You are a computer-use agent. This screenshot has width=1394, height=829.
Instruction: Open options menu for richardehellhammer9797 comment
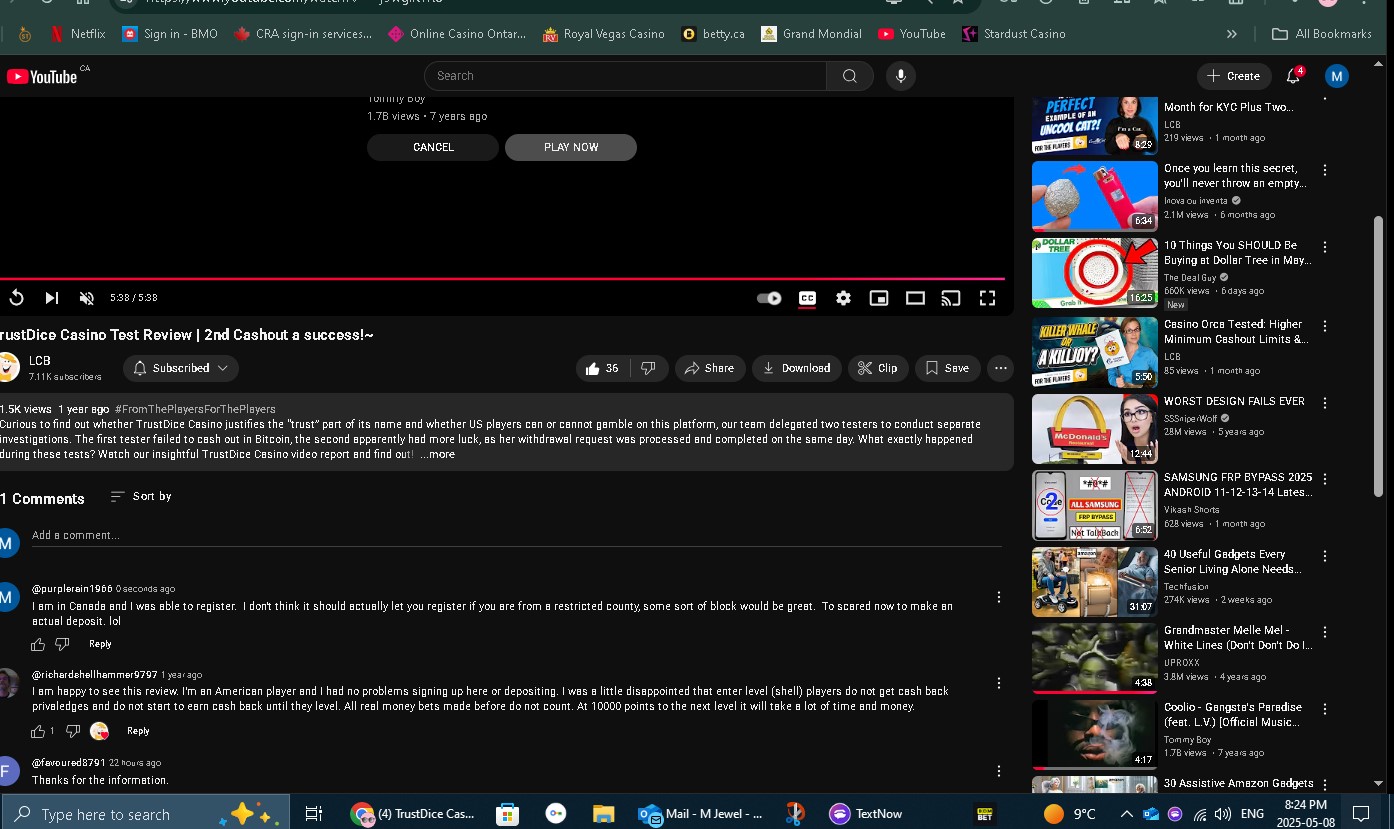click(998, 683)
